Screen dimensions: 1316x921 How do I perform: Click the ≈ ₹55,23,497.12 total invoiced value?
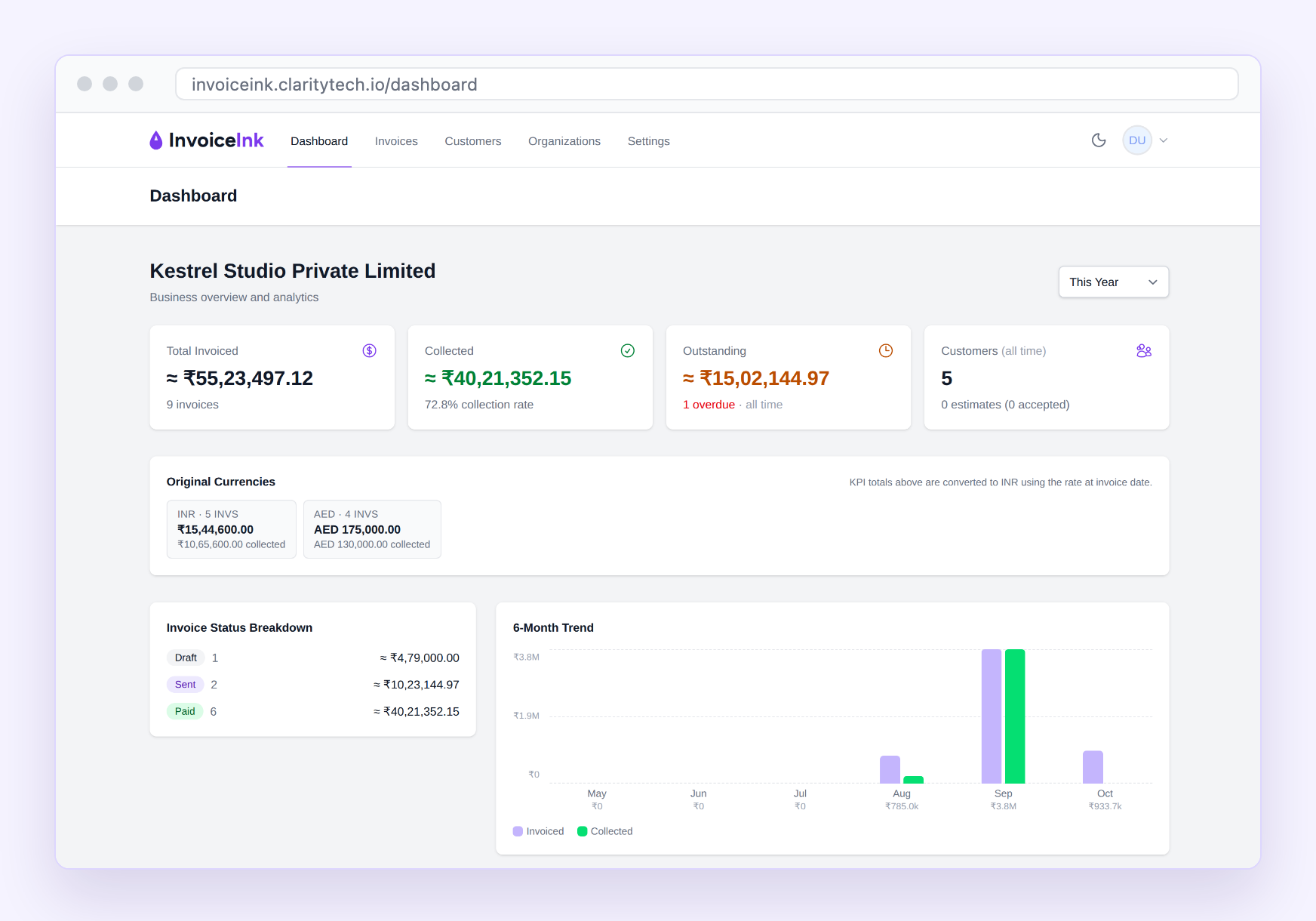point(240,378)
